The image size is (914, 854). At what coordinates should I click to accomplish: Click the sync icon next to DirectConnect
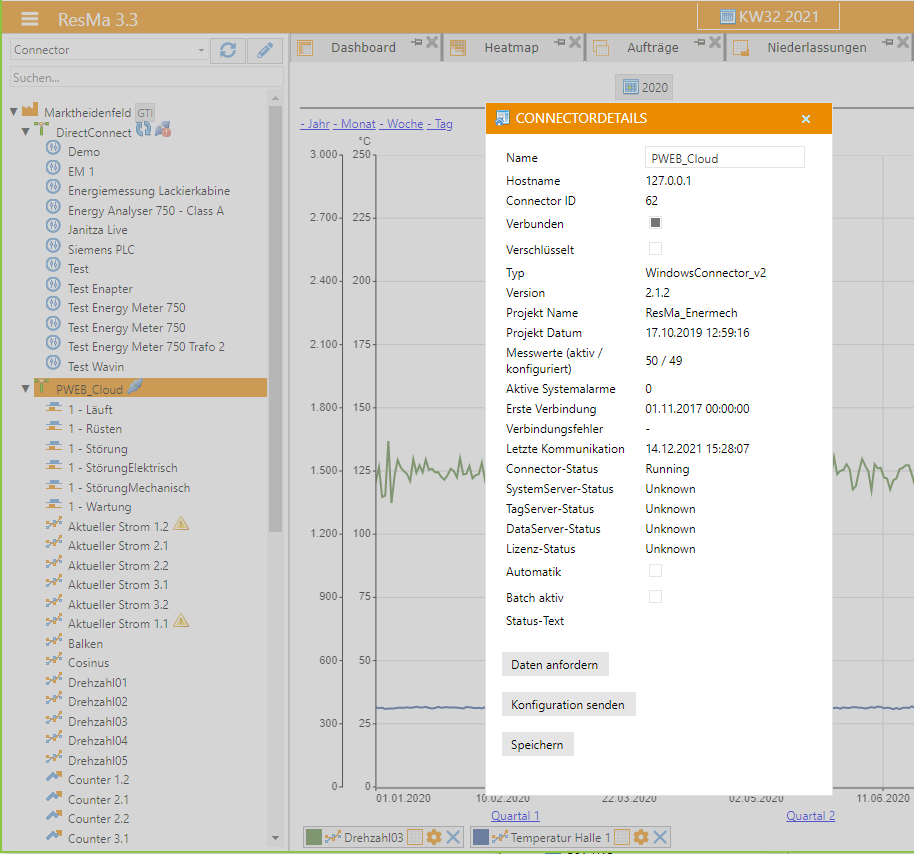pos(143,130)
